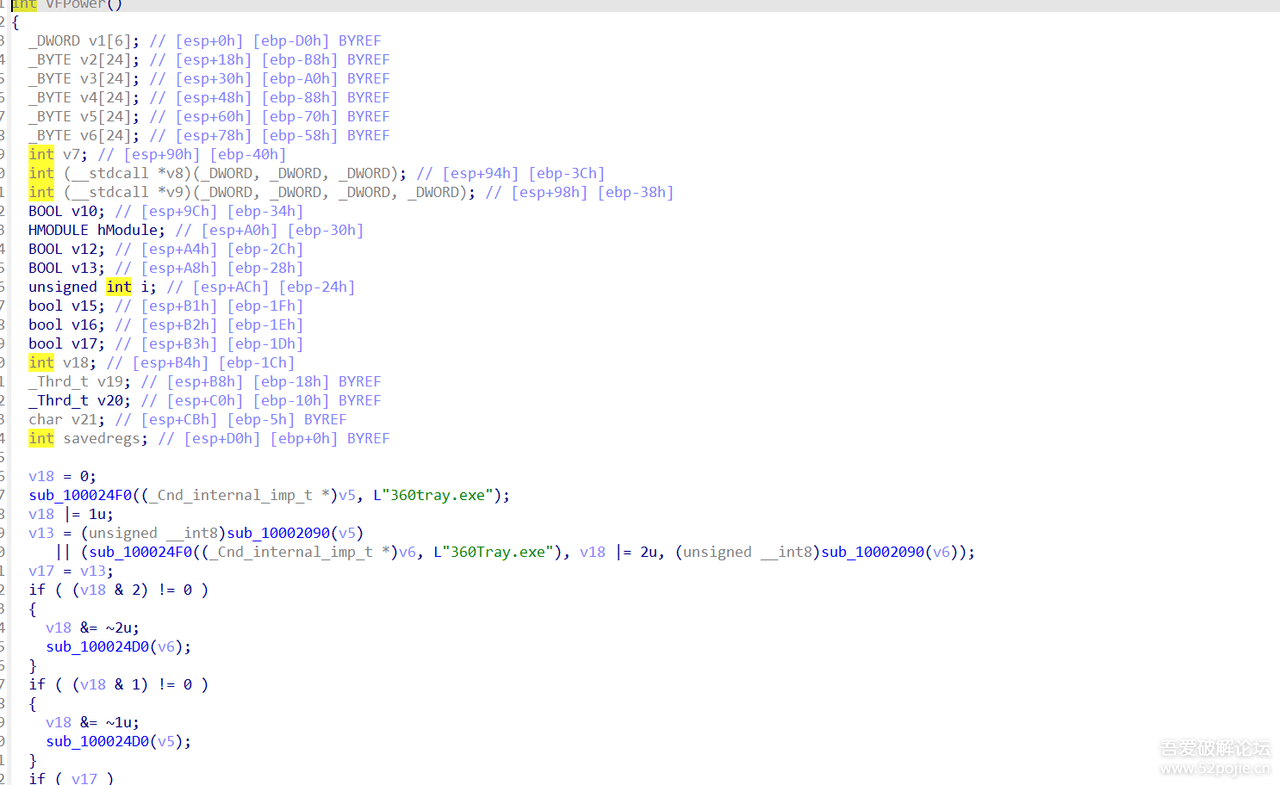This screenshot has width=1280, height=785.
Task: Click the "v18 &= ~2u;" statement
Action: [x=92, y=628]
